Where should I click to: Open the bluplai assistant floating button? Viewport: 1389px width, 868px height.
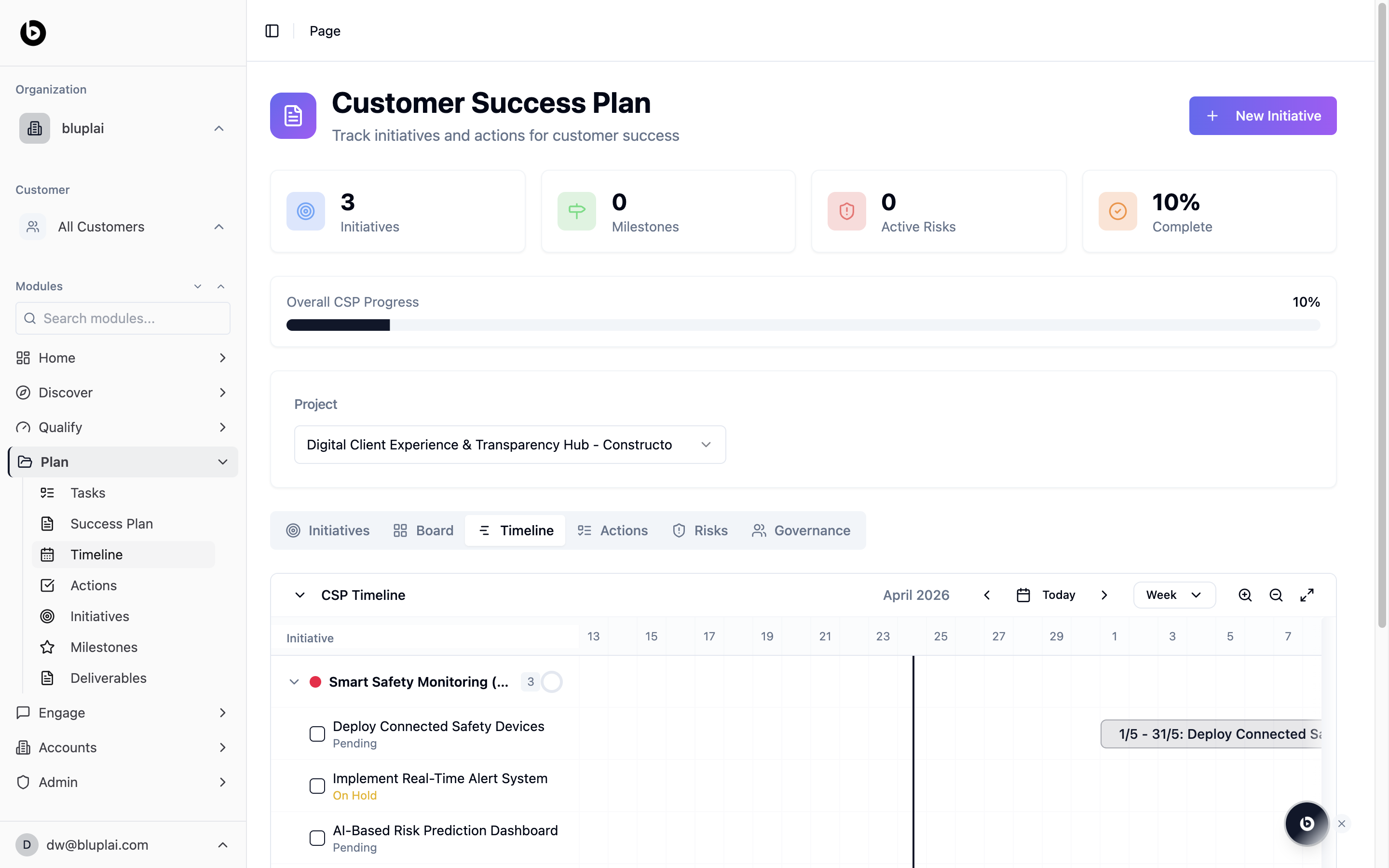coord(1307,823)
